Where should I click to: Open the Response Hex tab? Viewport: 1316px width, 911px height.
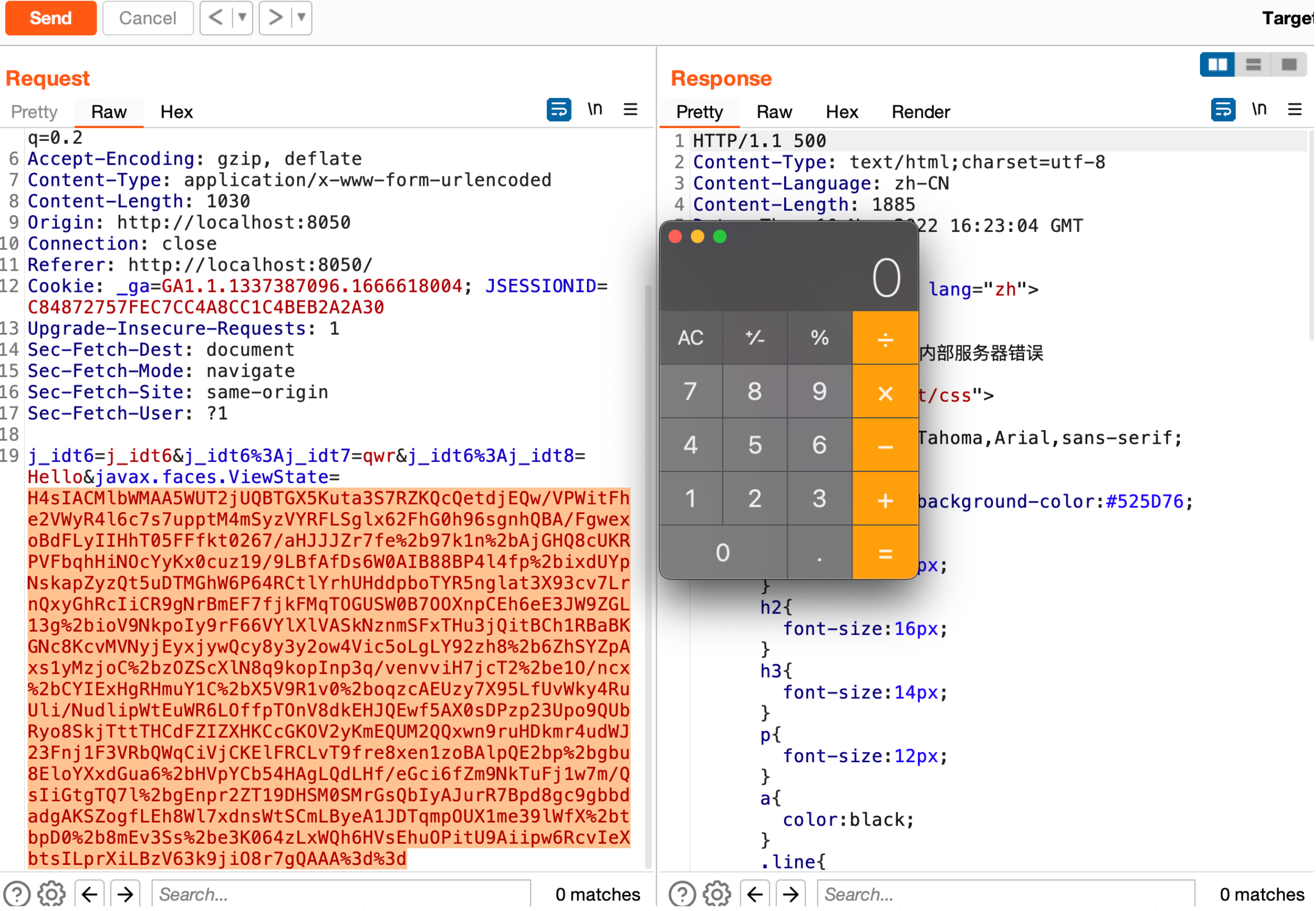(x=842, y=112)
